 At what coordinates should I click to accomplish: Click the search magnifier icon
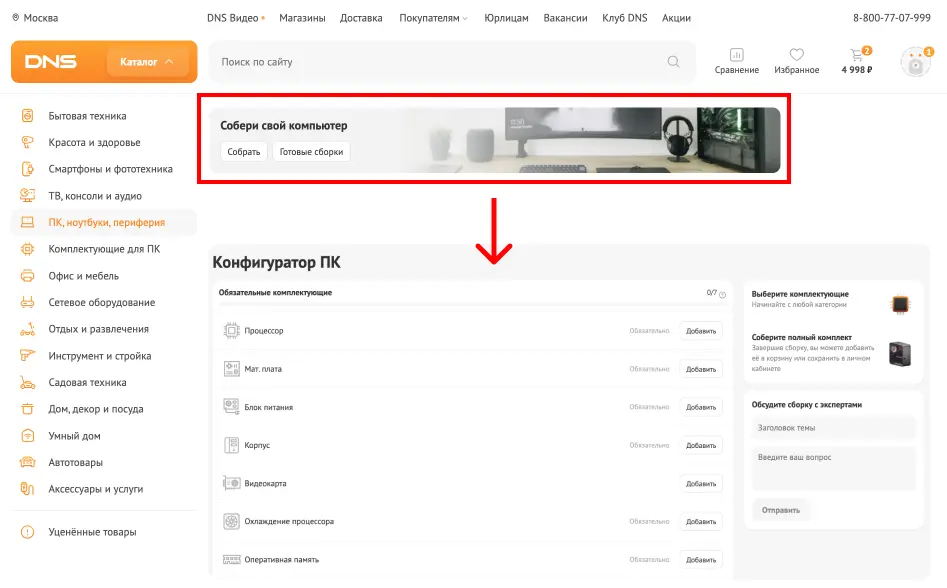click(673, 62)
